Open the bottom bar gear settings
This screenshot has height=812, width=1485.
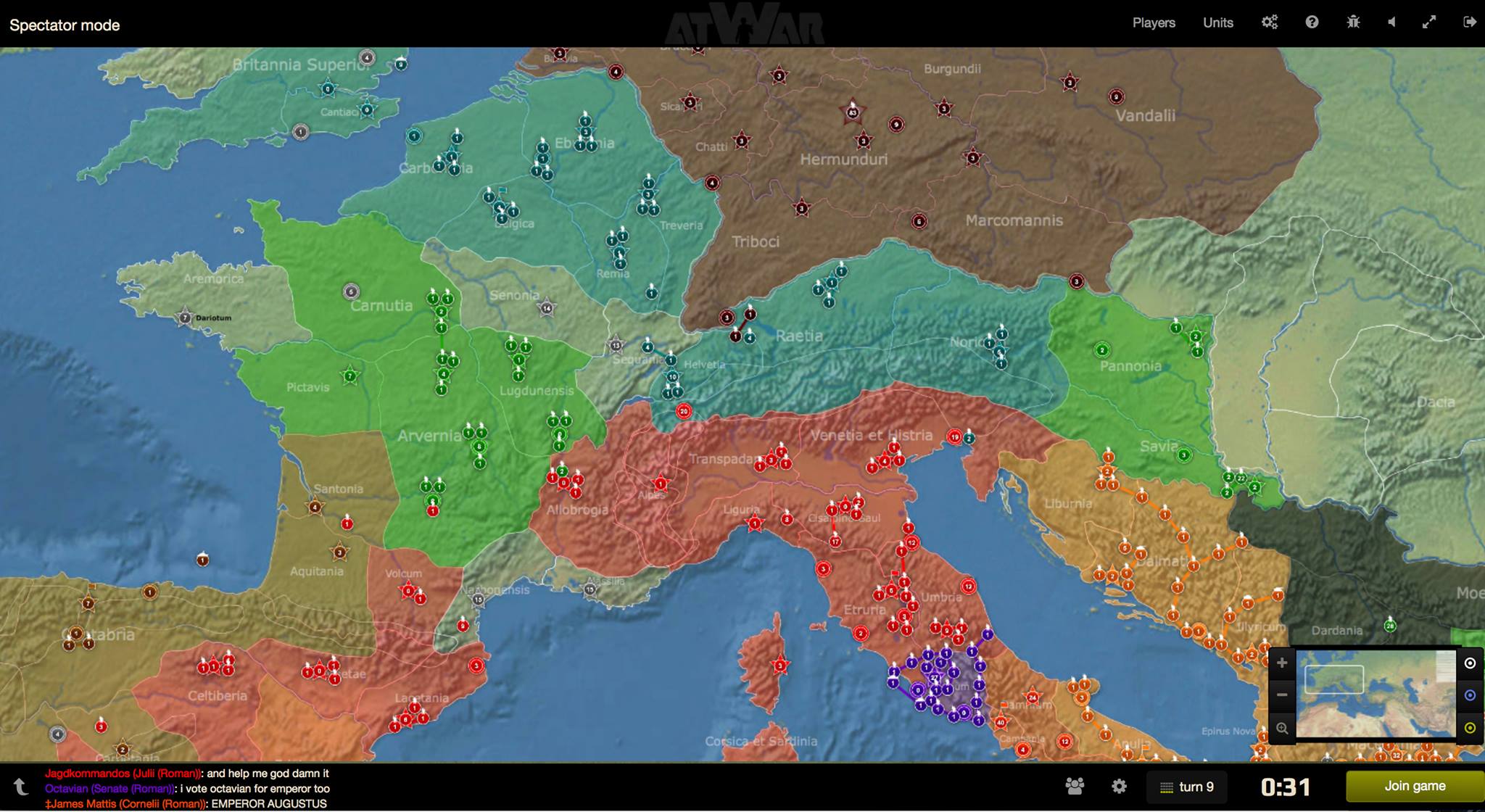click(x=1120, y=786)
